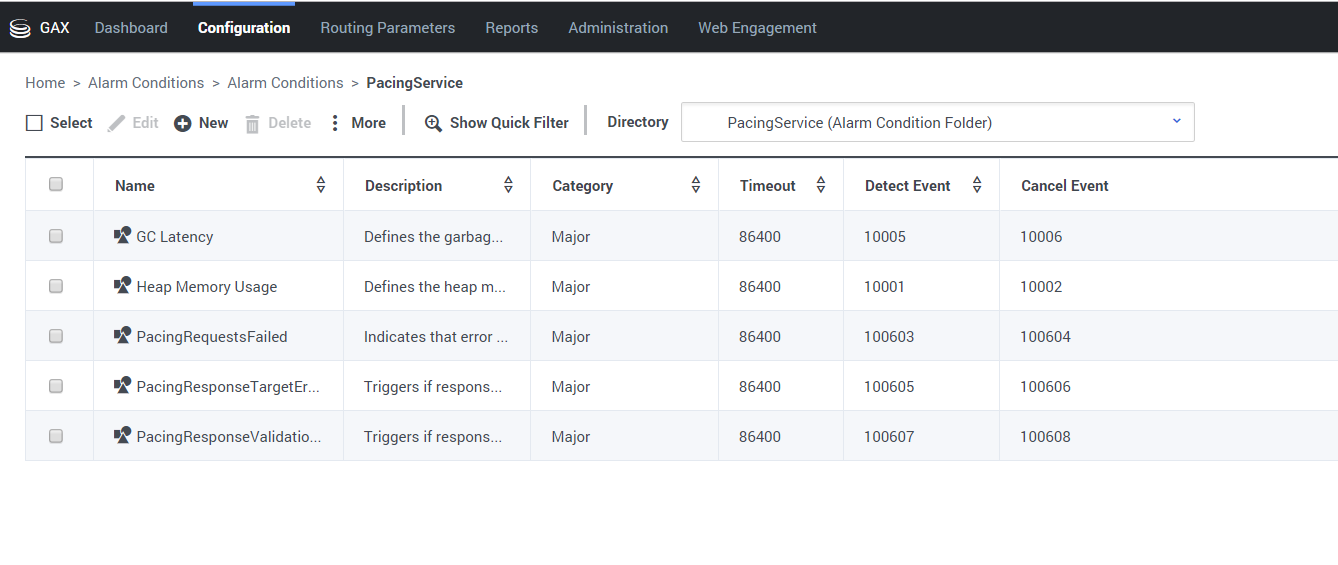Open the PacingResponseValidation alarm condition
The height and width of the screenshot is (565, 1338).
point(229,436)
